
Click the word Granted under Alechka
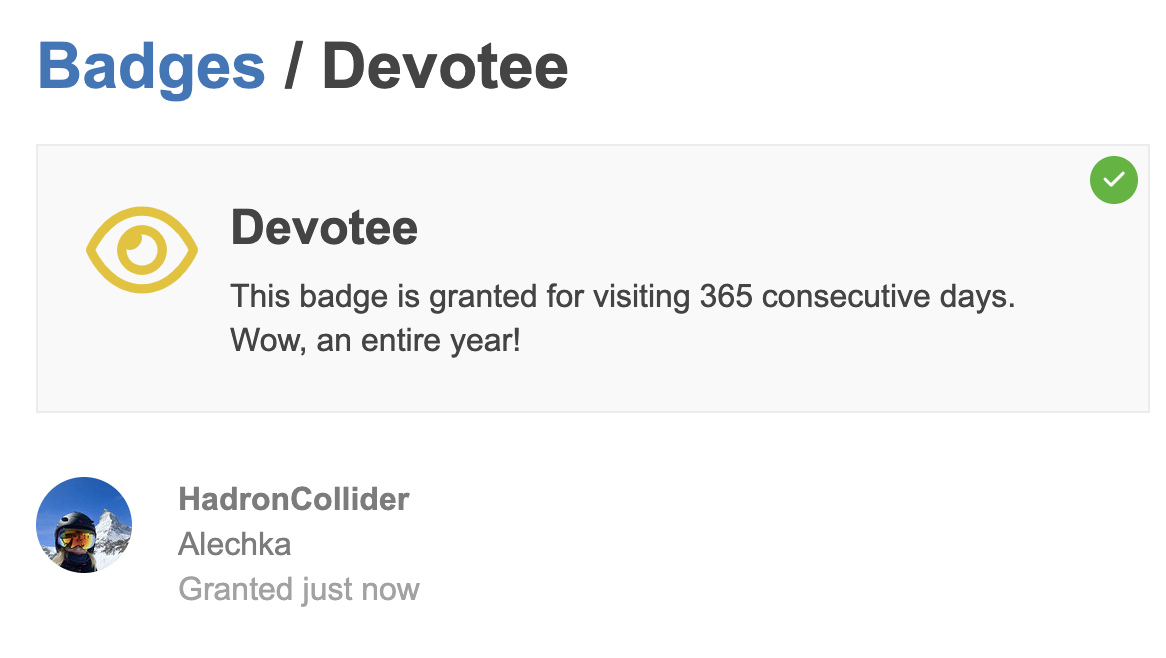point(234,590)
